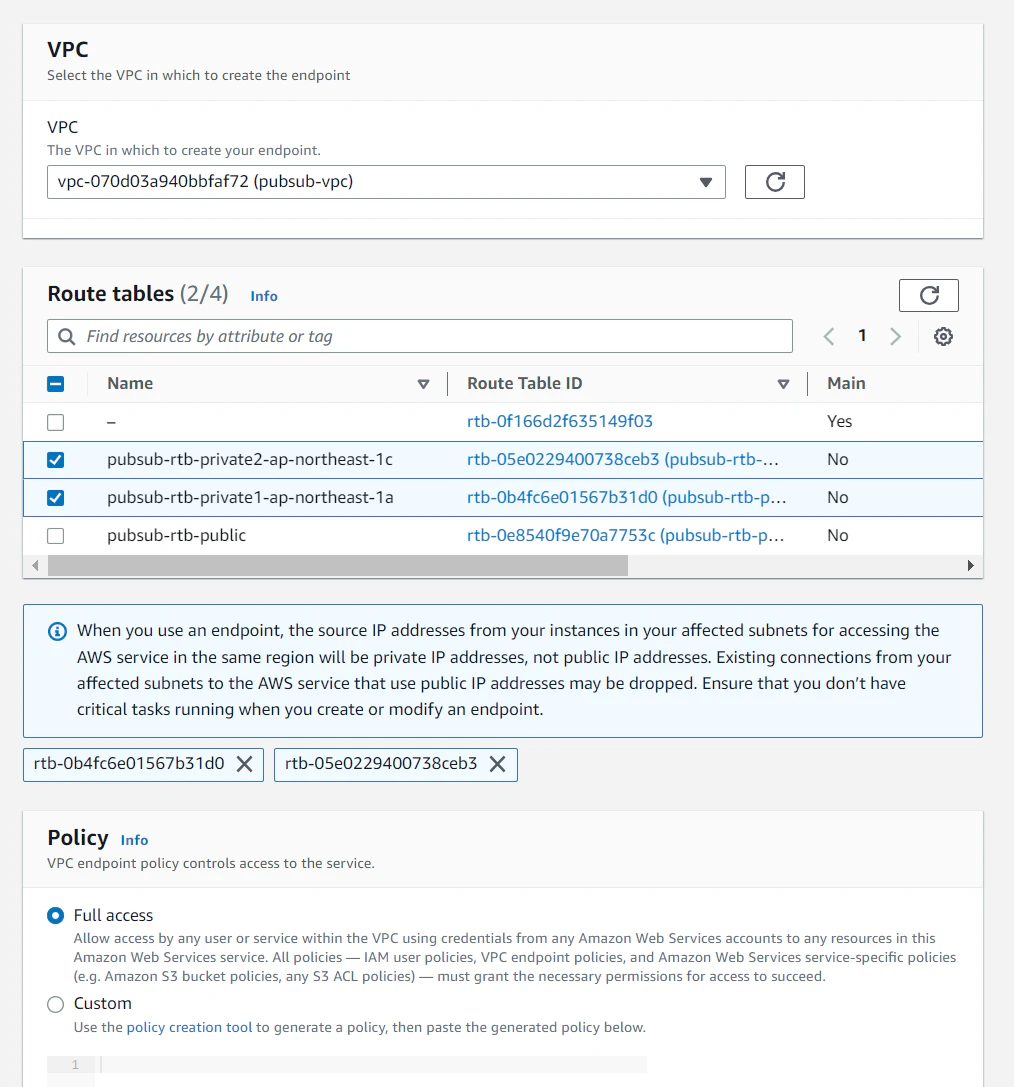Remove rtb-0b4fc6e01567b31d0 selection tag

(245, 764)
